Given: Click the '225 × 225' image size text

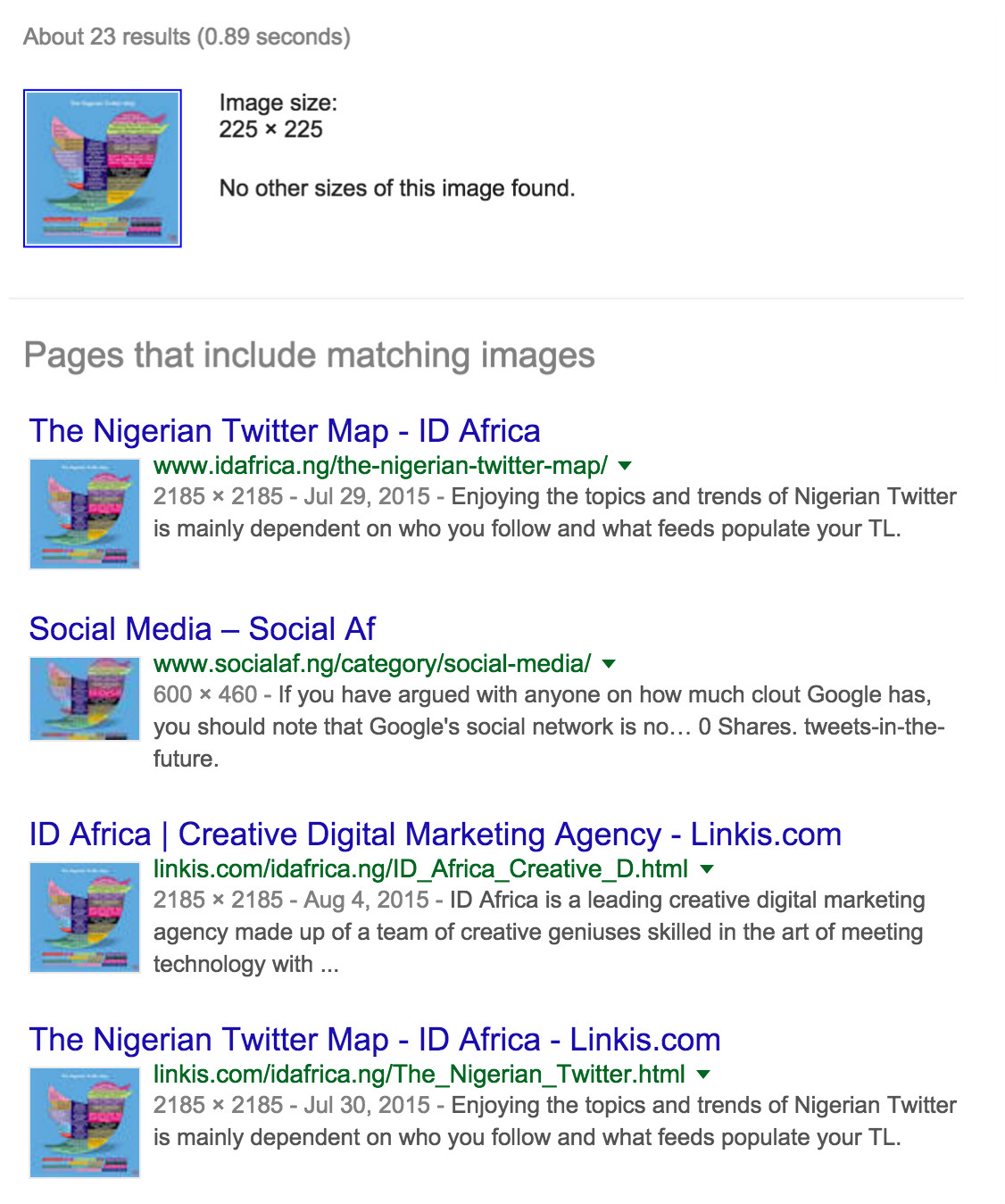Looking at the screenshot, I should click(x=270, y=129).
